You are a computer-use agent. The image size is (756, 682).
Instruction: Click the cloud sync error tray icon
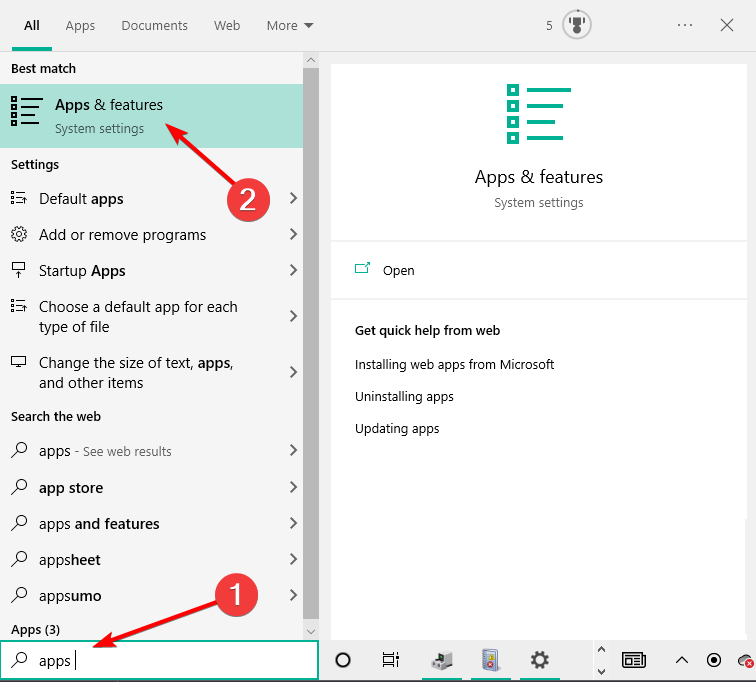[x=746, y=661]
